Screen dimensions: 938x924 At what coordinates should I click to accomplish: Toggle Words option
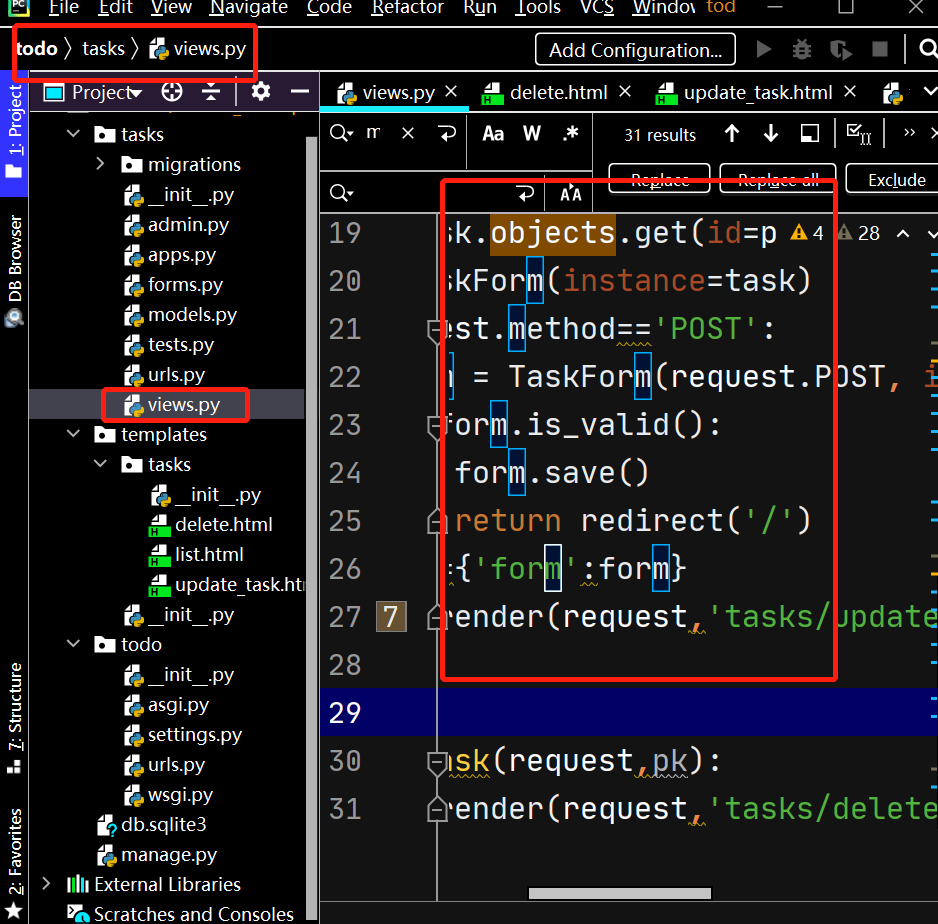[x=532, y=133]
